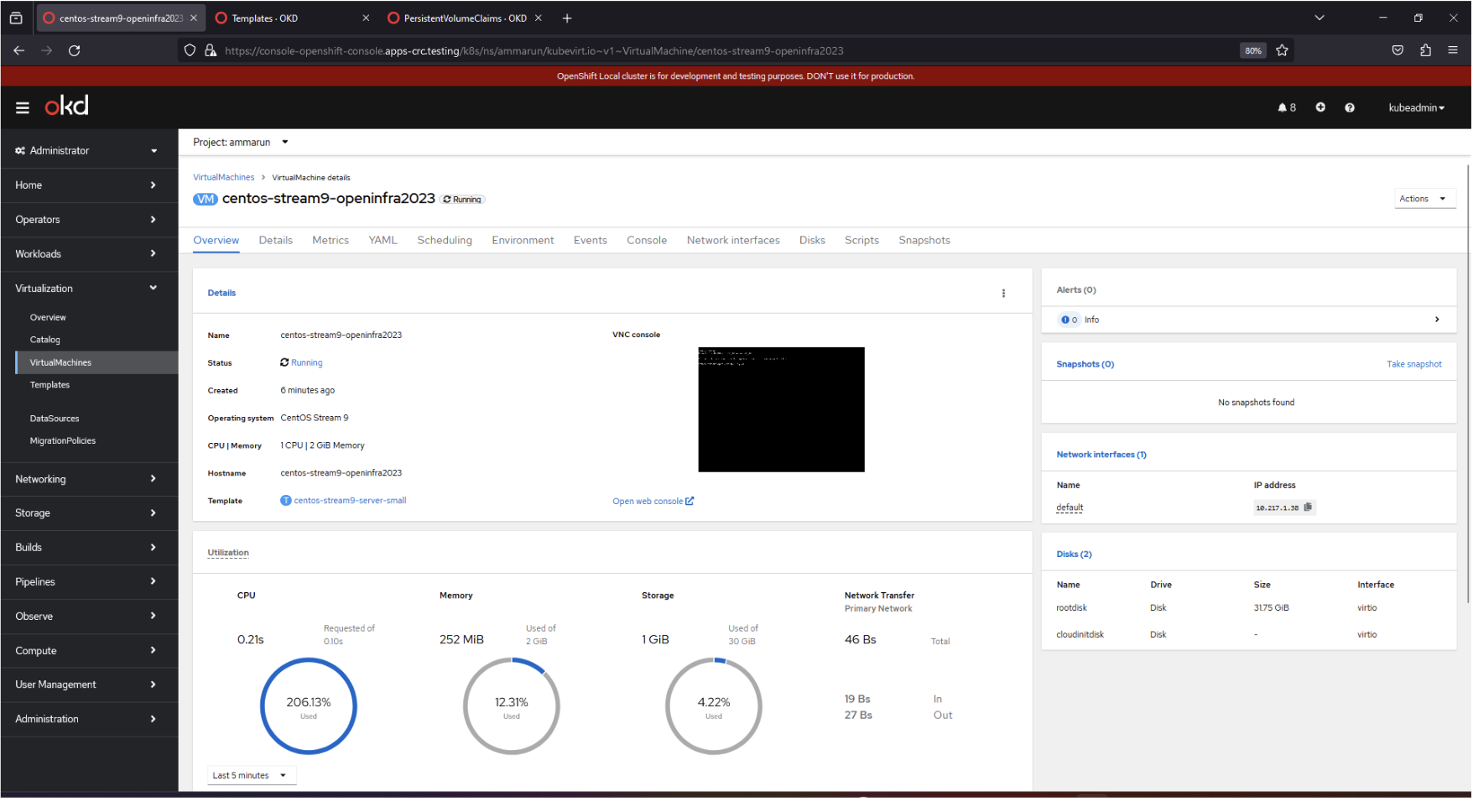Expand the Builds navigation section
This screenshot has width=1473, height=812.
[x=89, y=548]
